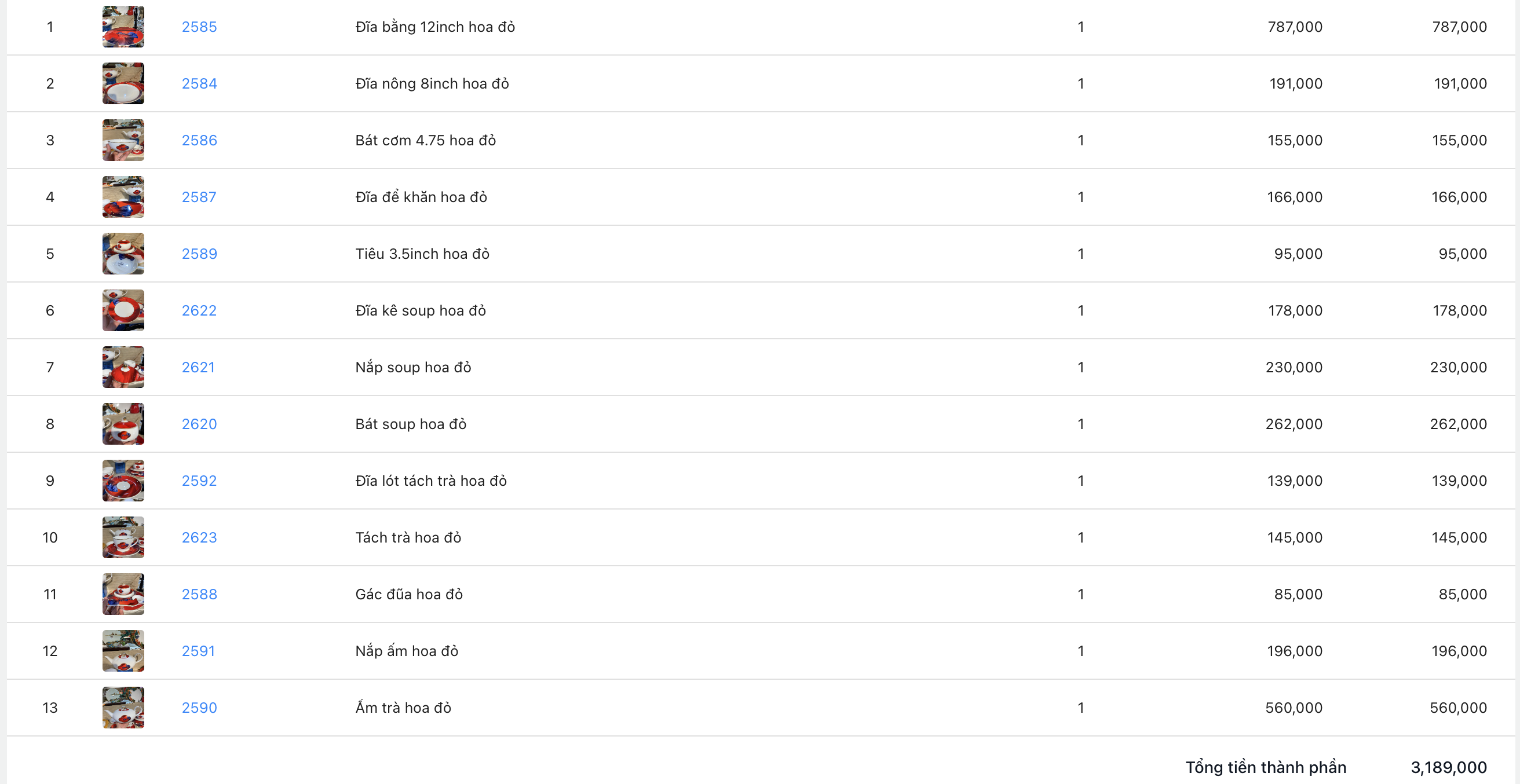
Task: Open product code link 2622
Action: click(199, 310)
